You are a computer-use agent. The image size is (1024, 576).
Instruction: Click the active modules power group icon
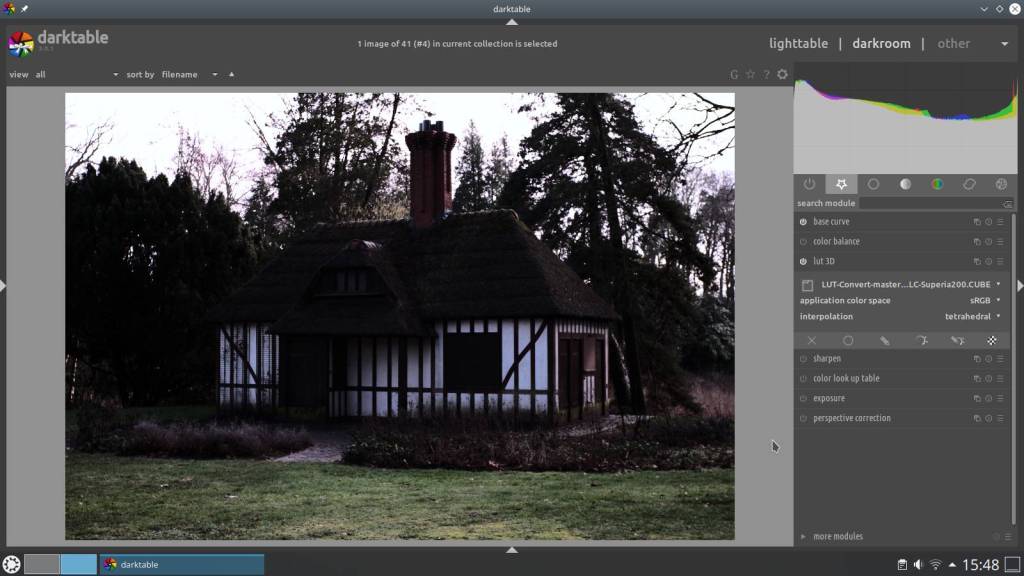point(809,184)
